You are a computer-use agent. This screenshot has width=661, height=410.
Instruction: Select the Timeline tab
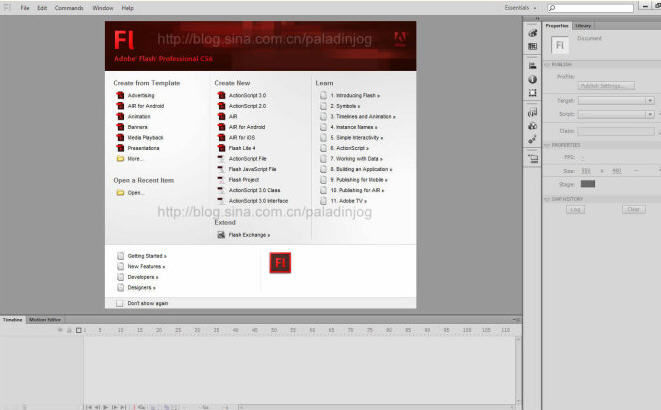pyautogui.click(x=12, y=320)
